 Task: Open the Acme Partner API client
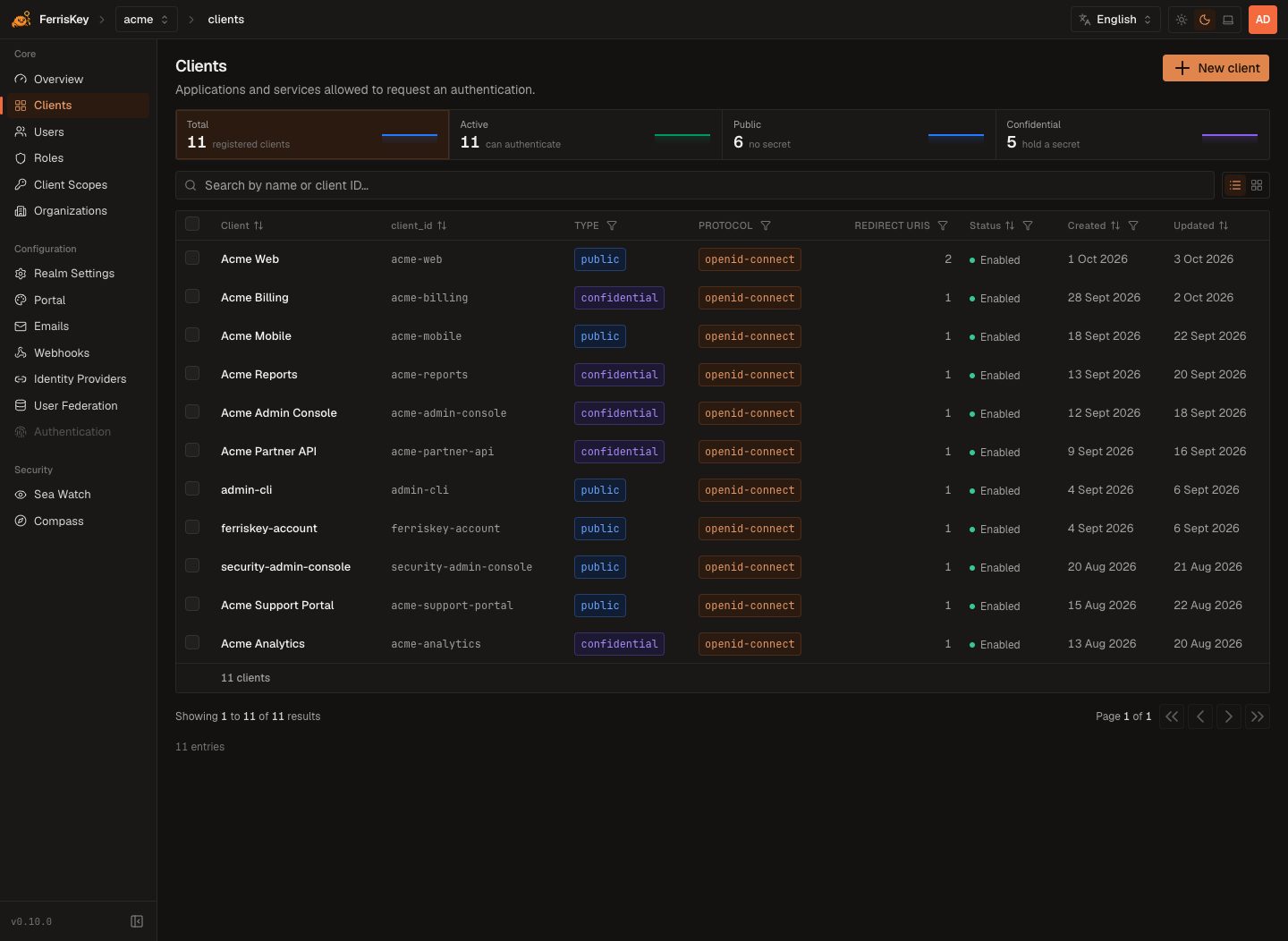[268, 452]
